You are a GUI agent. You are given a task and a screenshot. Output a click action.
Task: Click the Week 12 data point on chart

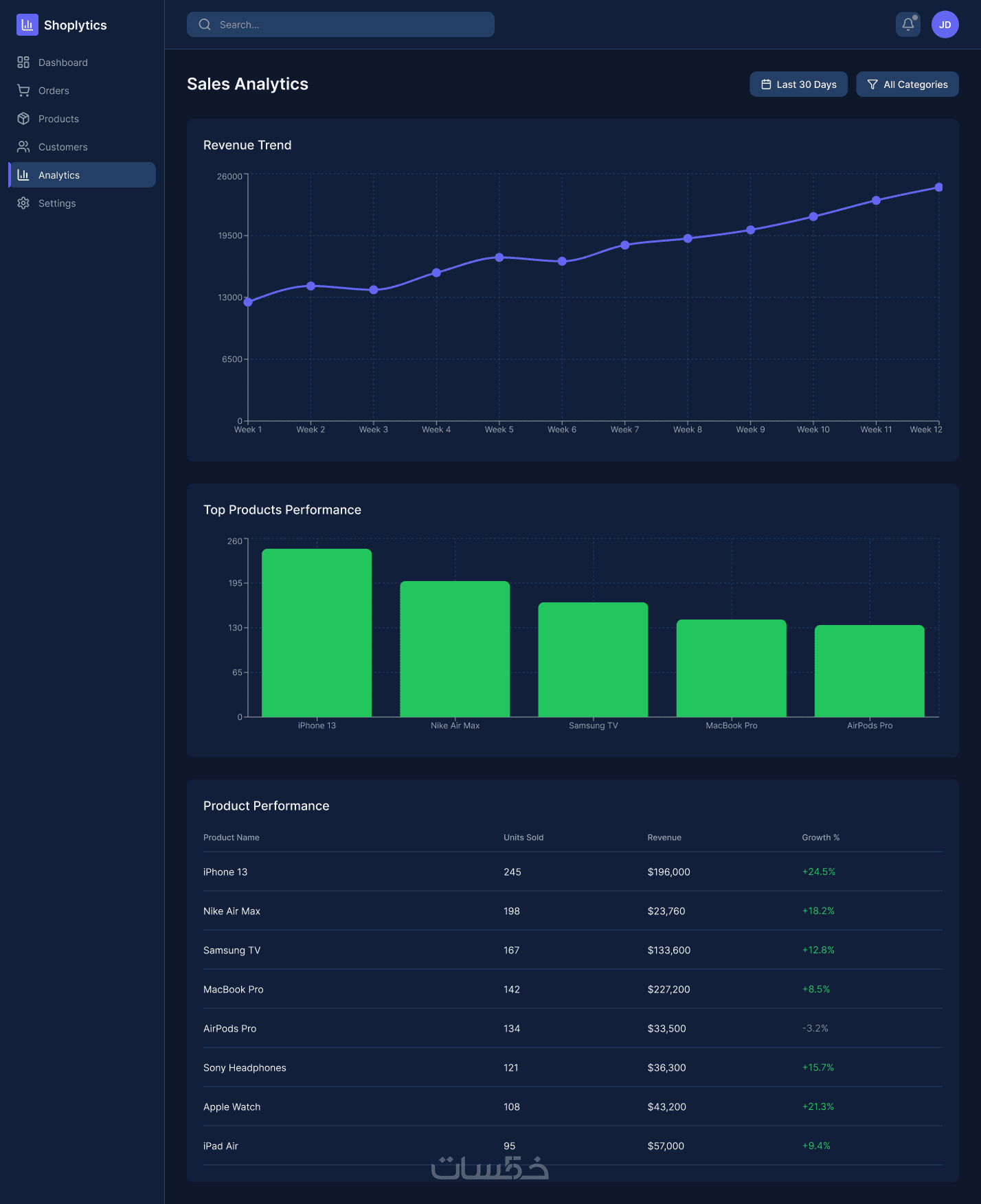click(x=938, y=188)
